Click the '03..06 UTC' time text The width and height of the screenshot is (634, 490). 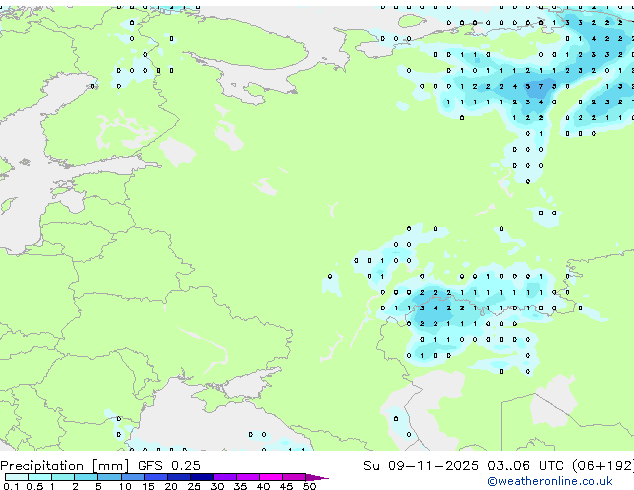525,466
